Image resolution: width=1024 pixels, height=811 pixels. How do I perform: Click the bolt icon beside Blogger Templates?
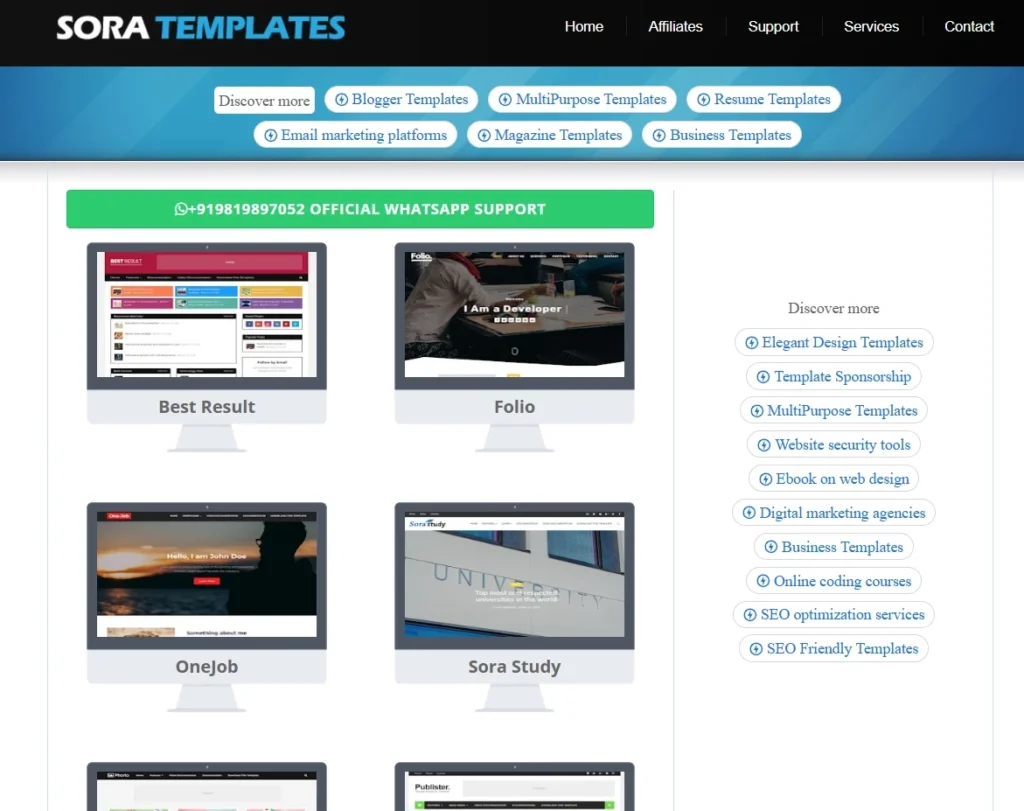point(342,99)
